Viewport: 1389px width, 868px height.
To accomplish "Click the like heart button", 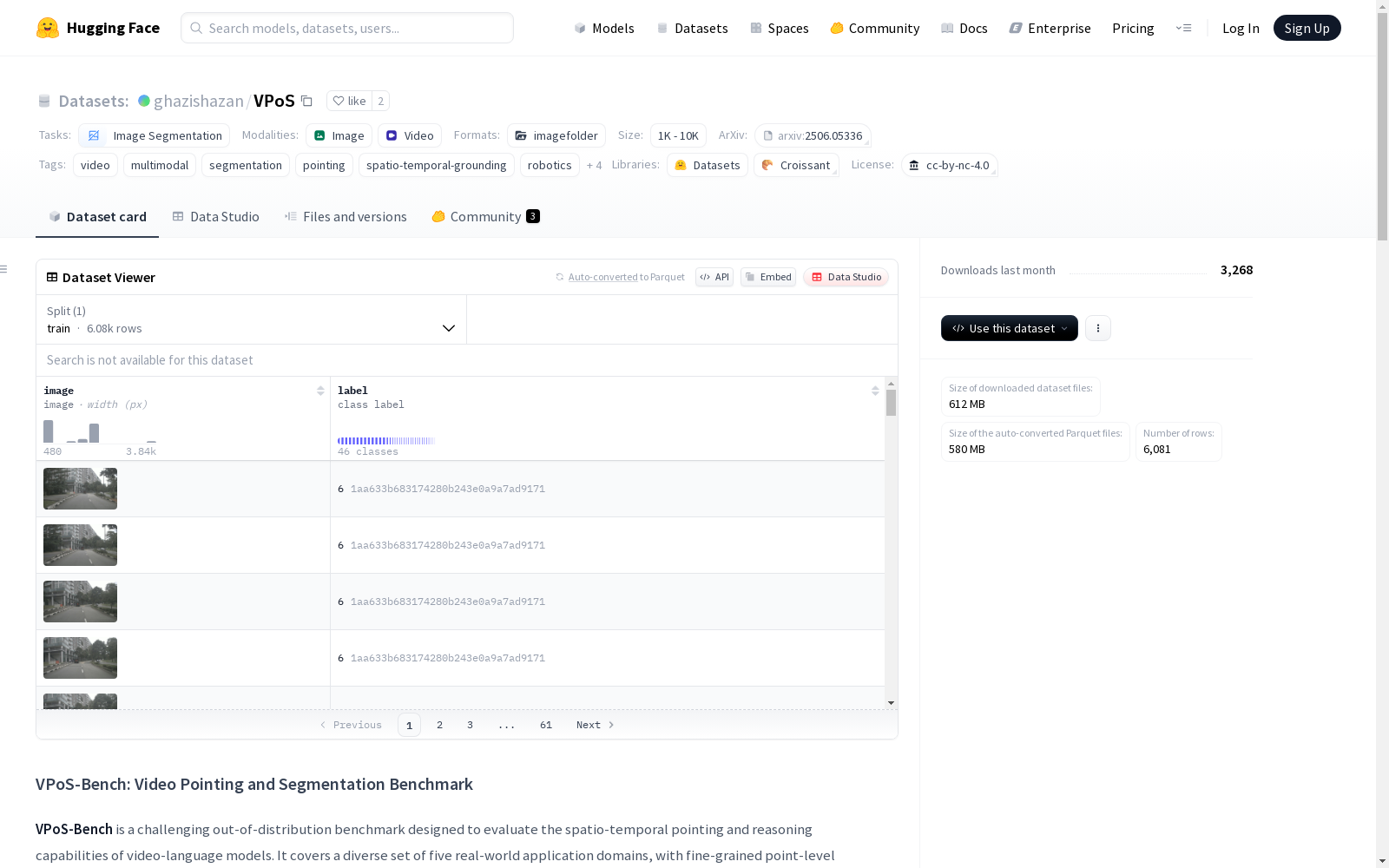I will pyautogui.click(x=349, y=101).
